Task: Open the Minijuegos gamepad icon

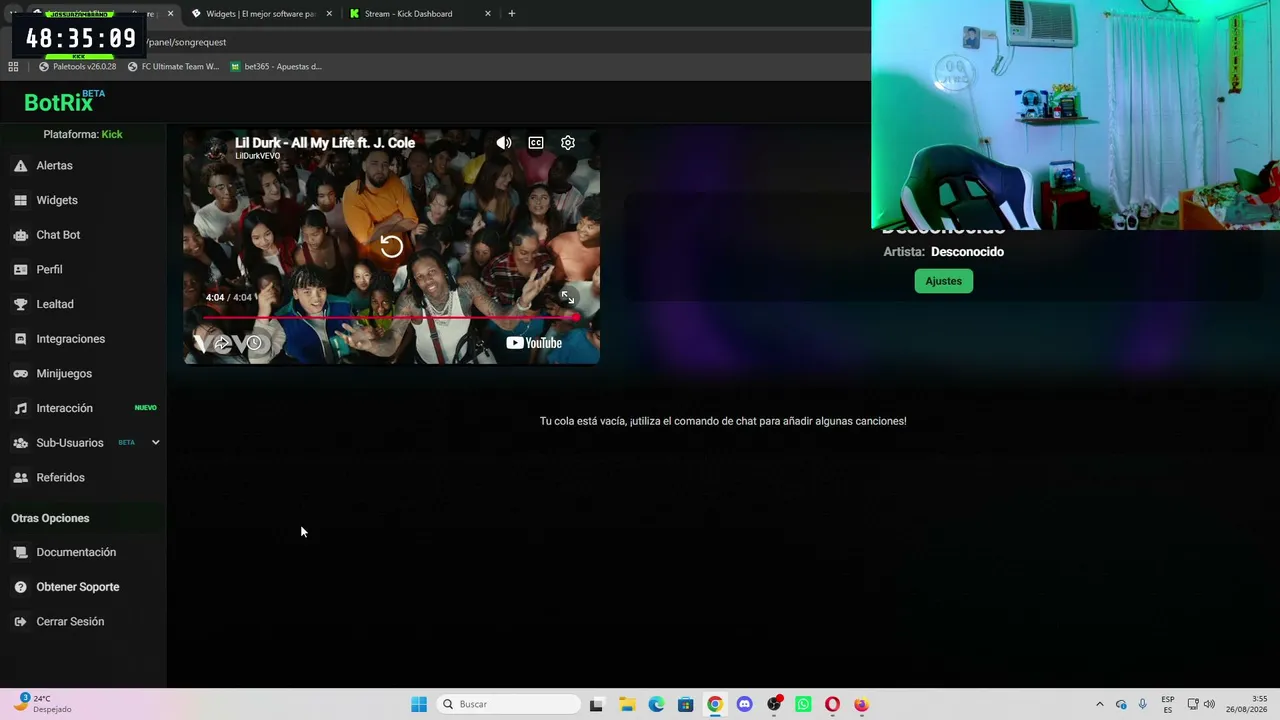Action: [x=20, y=374]
